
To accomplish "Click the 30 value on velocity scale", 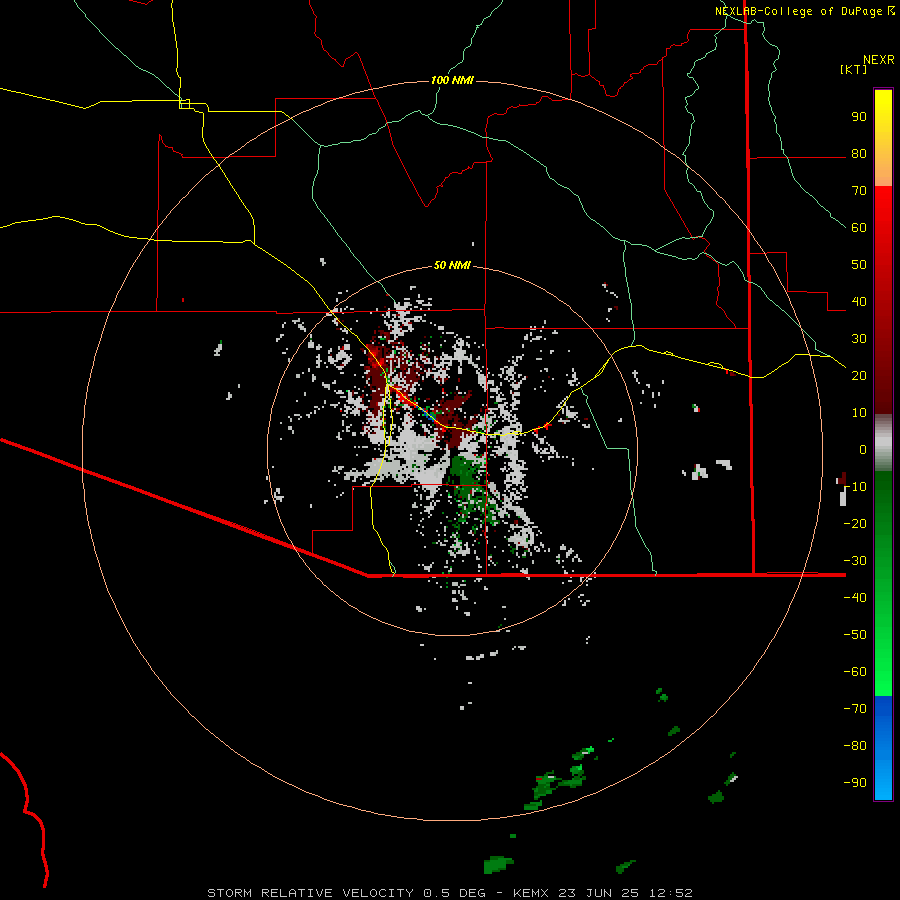I will (859, 339).
